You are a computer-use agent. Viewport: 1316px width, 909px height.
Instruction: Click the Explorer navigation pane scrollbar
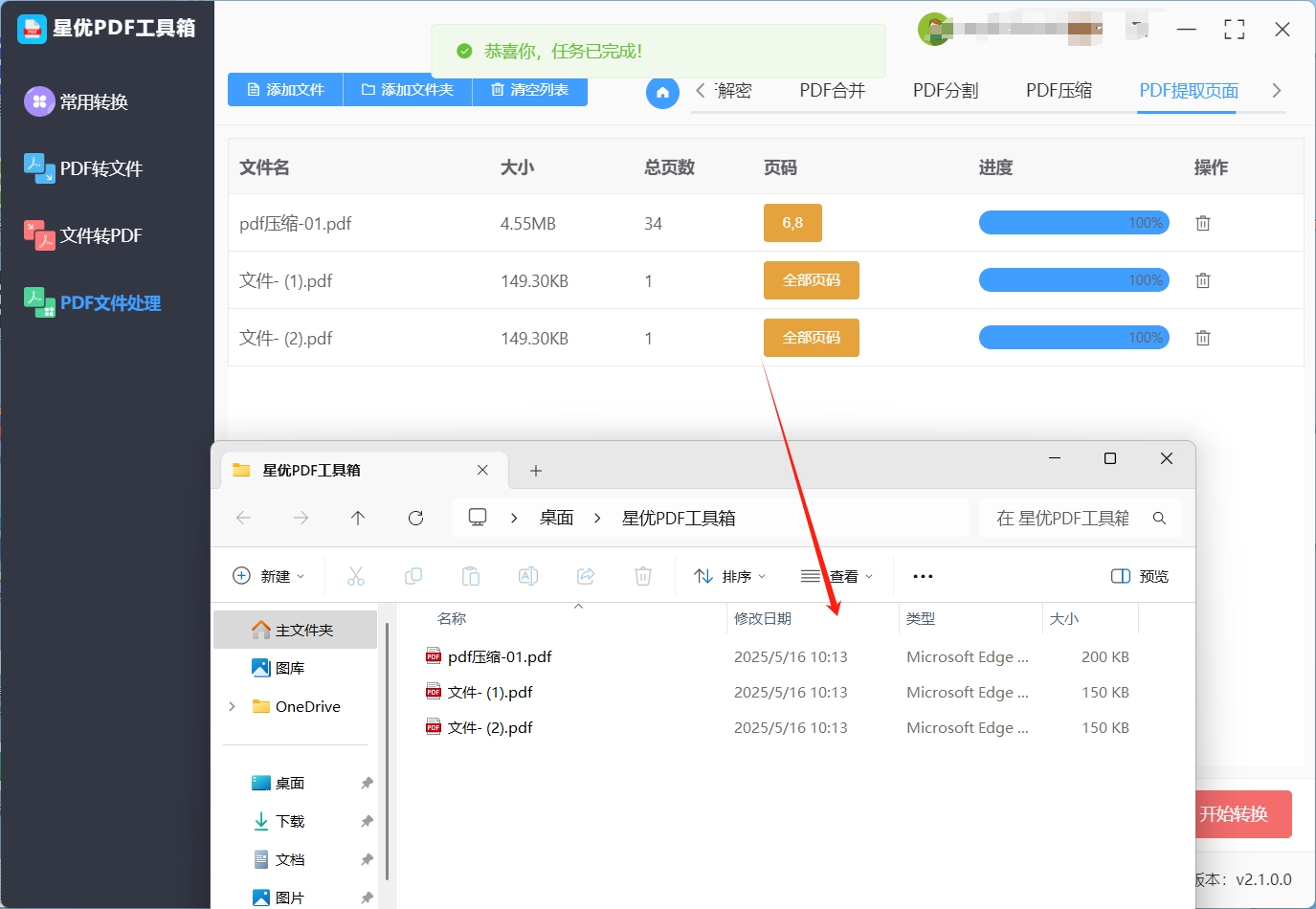(387, 751)
